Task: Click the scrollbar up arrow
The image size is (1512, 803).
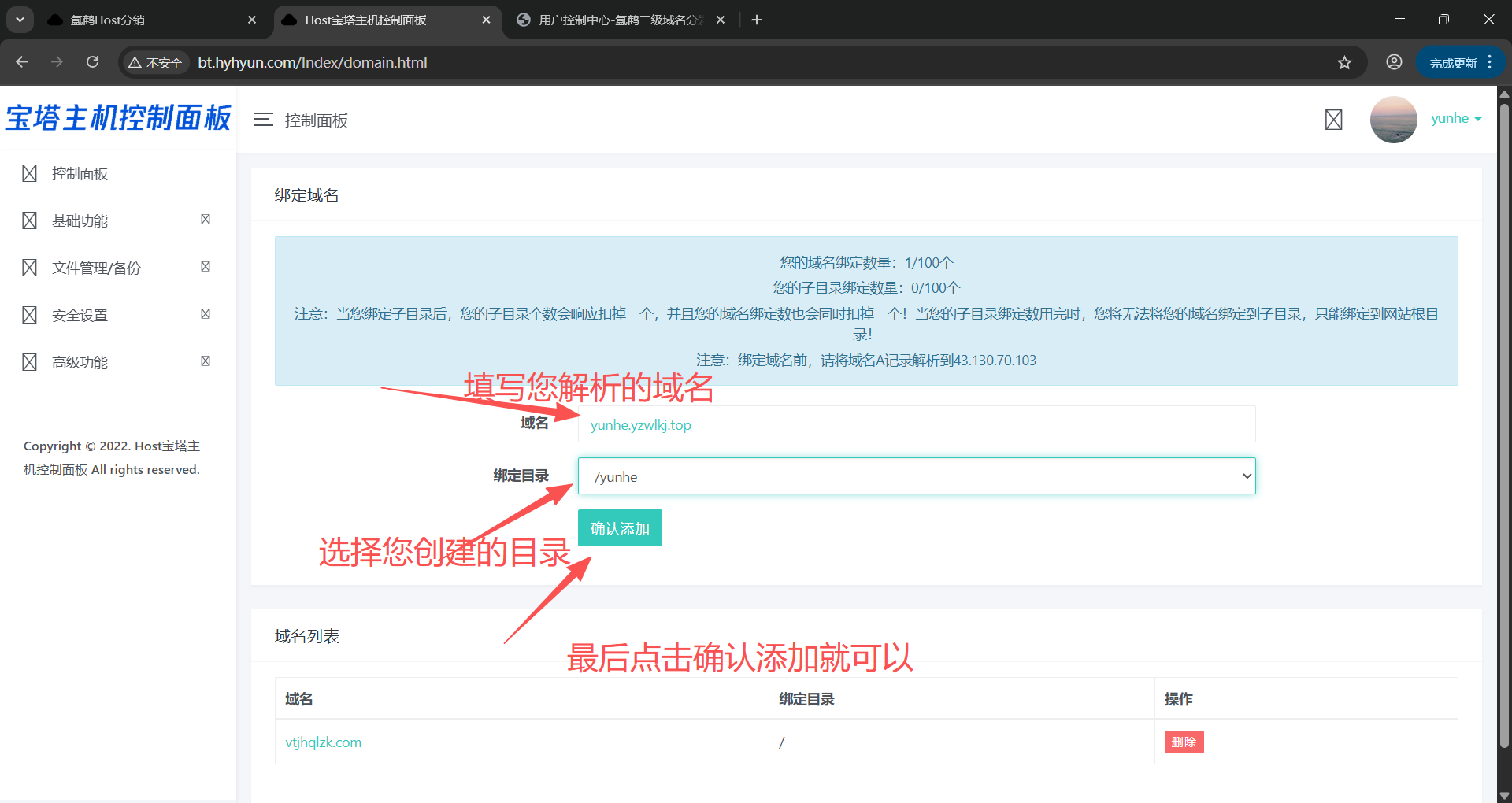Action: click(x=1504, y=93)
